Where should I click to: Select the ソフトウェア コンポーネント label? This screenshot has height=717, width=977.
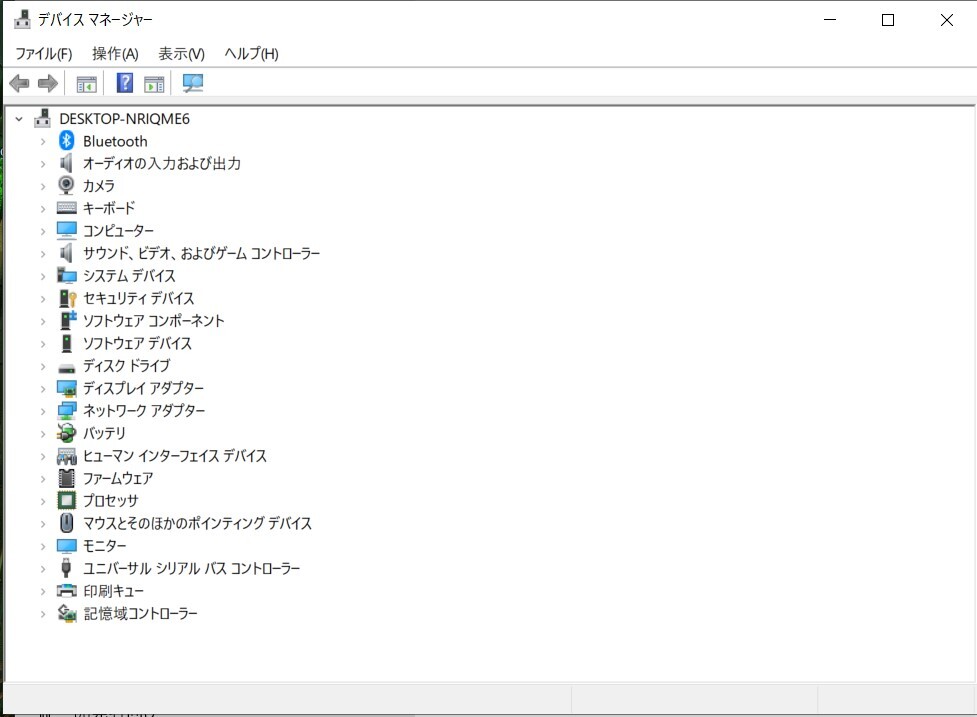[153, 320]
